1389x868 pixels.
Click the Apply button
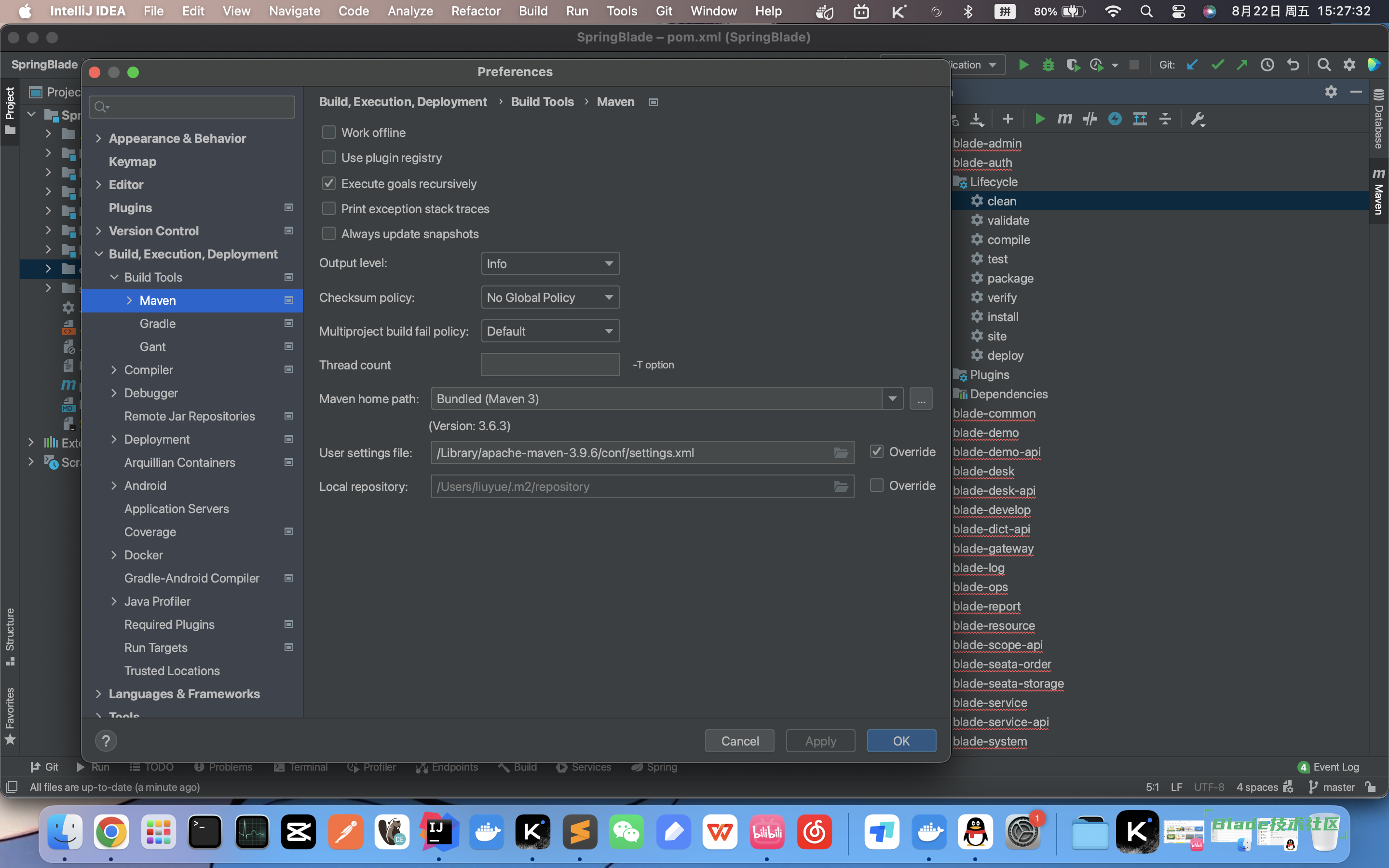[x=820, y=741]
